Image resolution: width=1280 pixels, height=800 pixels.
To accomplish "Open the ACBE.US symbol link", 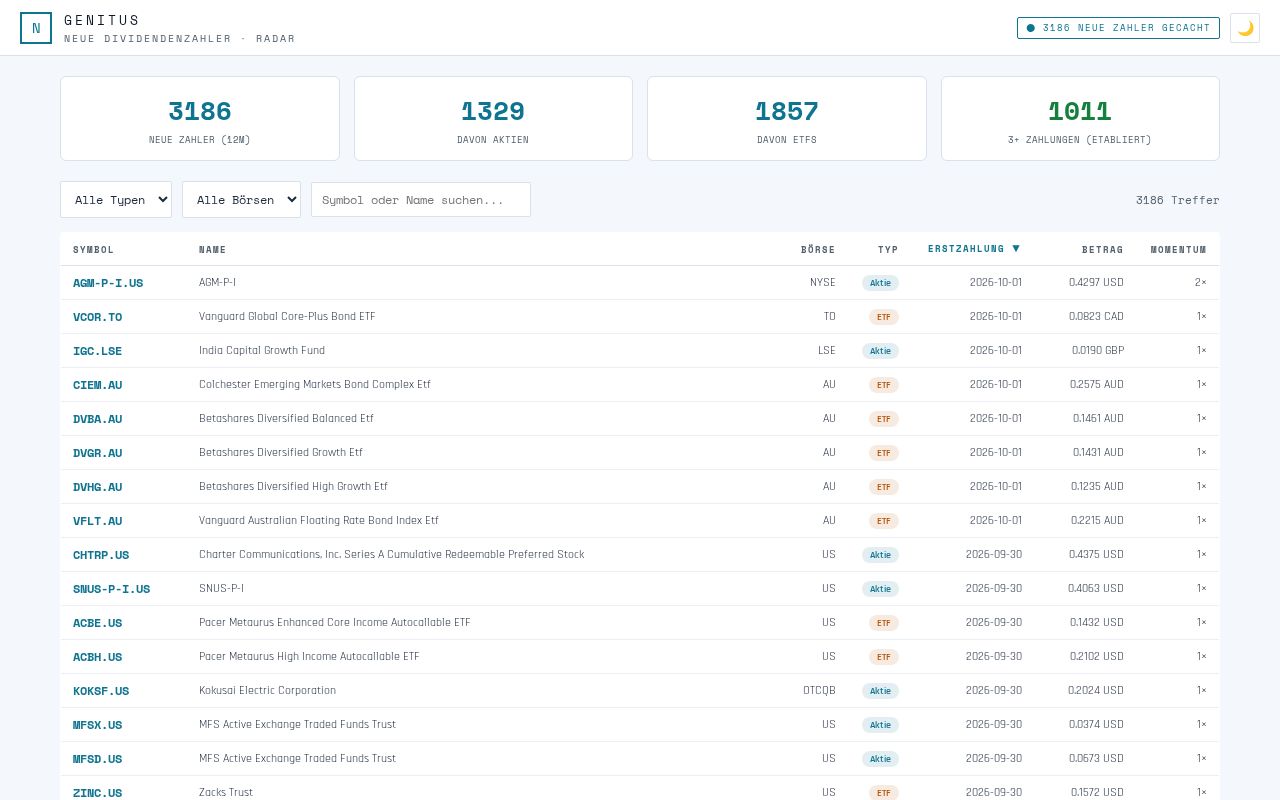I will coord(98,623).
